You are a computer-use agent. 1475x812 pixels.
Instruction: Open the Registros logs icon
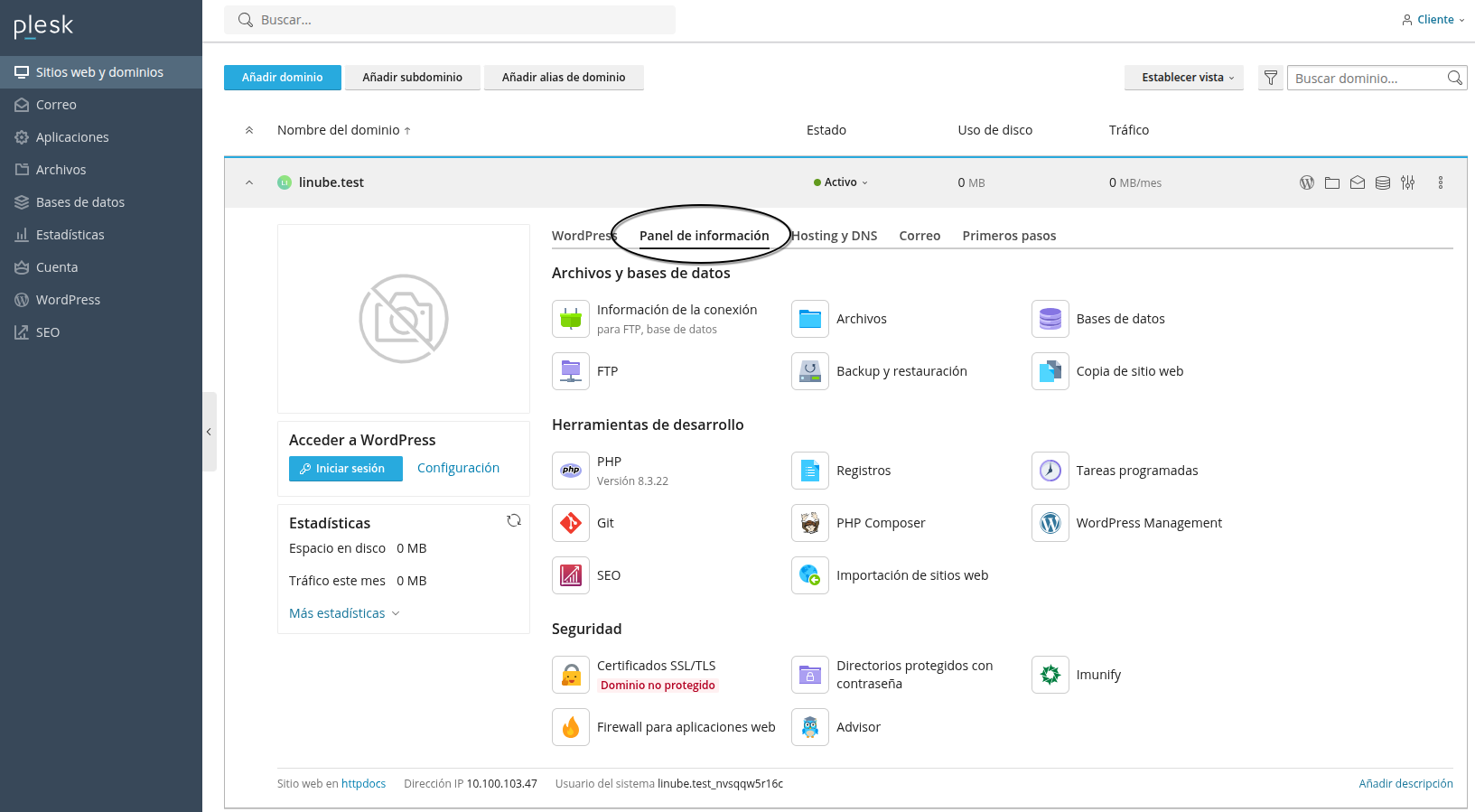click(x=810, y=471)
